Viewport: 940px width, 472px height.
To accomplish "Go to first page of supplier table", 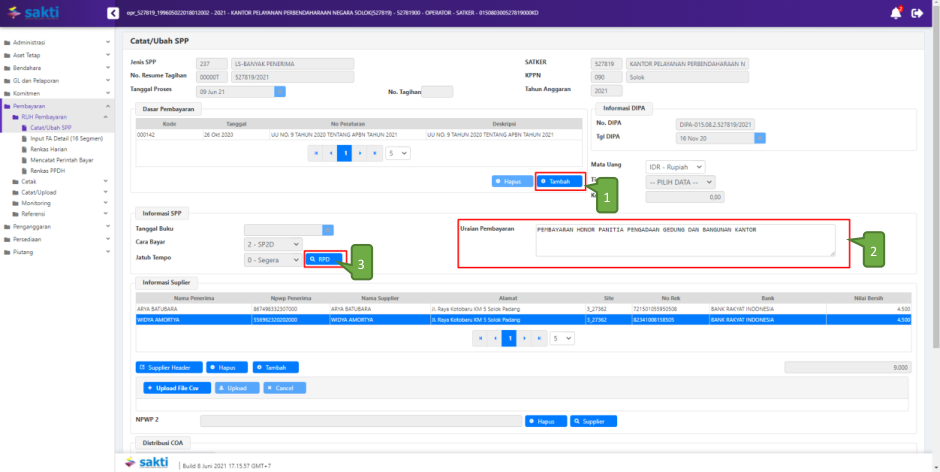I will coord(481,339).
